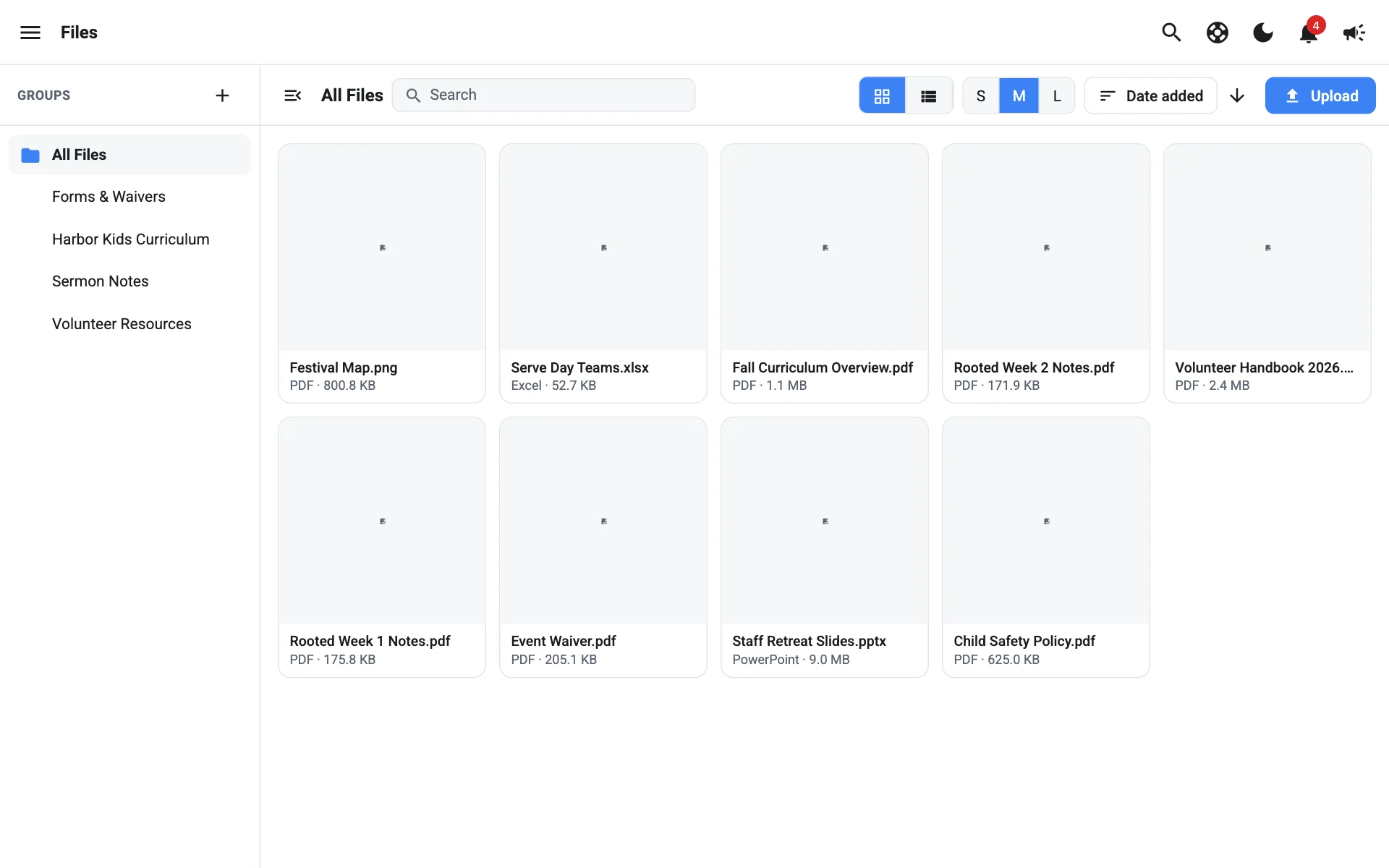The width and height of the screenshot is (1389, 868).
Task: Open the hamburger main menu
Action: [x=30, y=33]
